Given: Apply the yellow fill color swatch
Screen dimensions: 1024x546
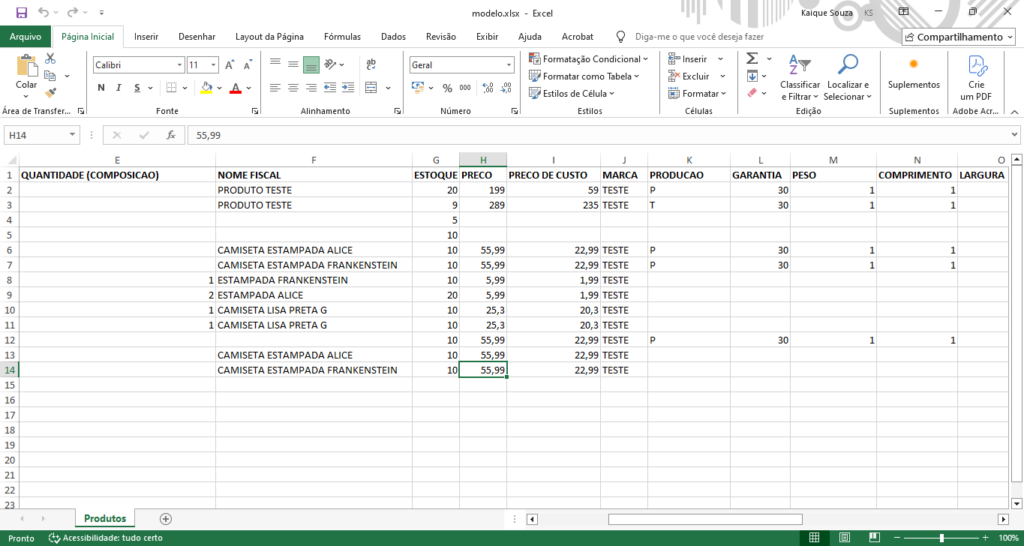Looking at the screenshot, I should (x=206, y=88).
